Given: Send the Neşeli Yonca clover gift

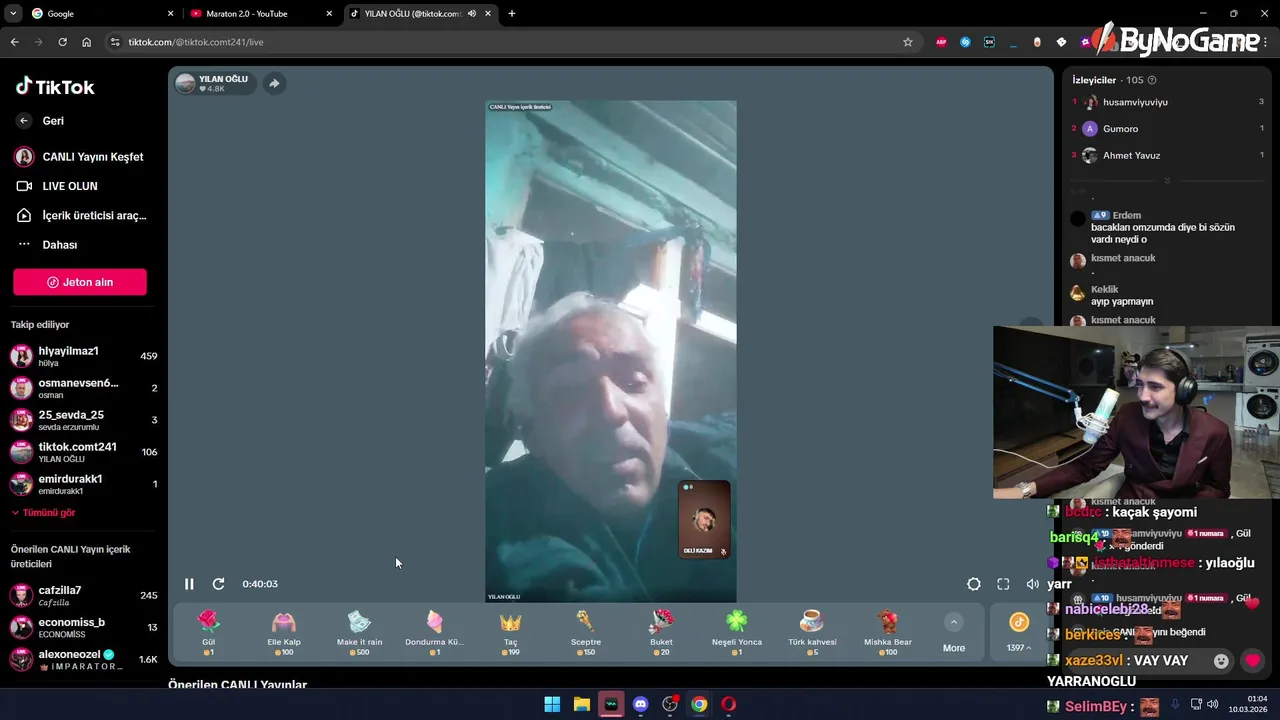Looking at the screenshot, I should click(737, 632).
